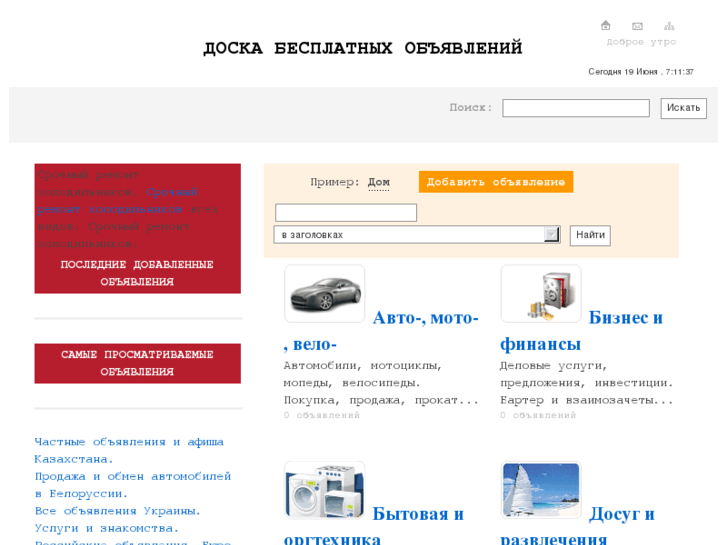The height and width of the screenshot is (545, 727).
Task: Open the washing machine appliances thumbnail
Action: click(325, 490)
